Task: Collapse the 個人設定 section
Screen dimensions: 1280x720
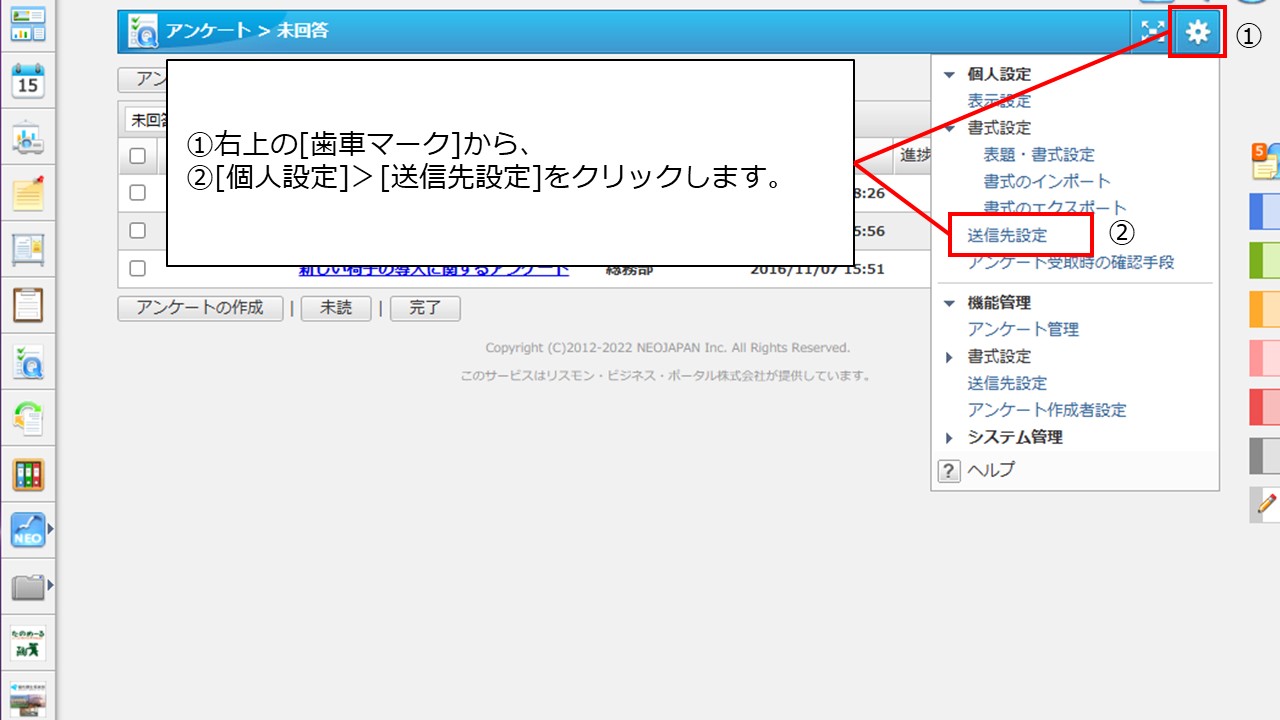Action: [950, 75]
